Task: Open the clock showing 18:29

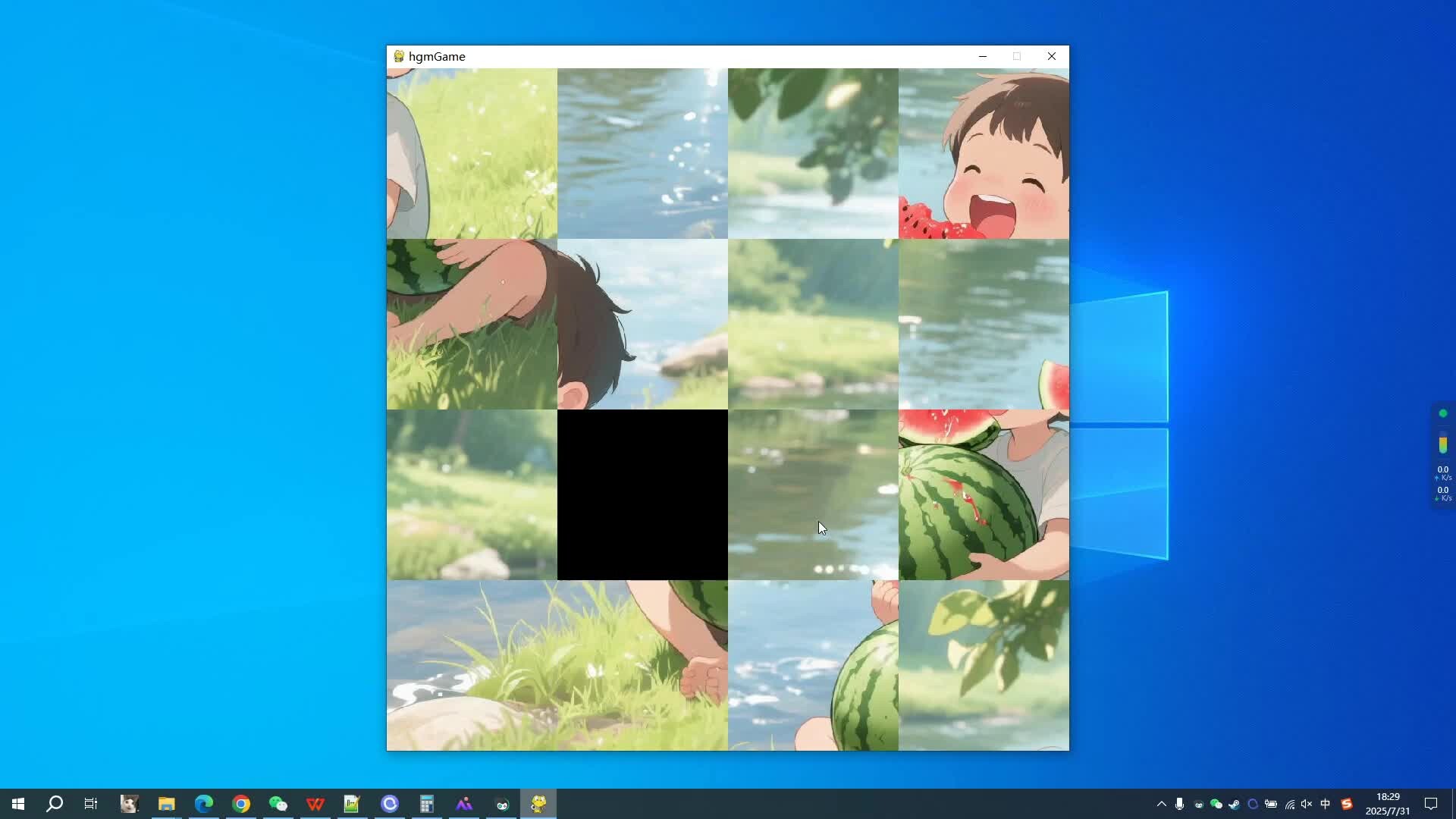Action: [1388, 804]
